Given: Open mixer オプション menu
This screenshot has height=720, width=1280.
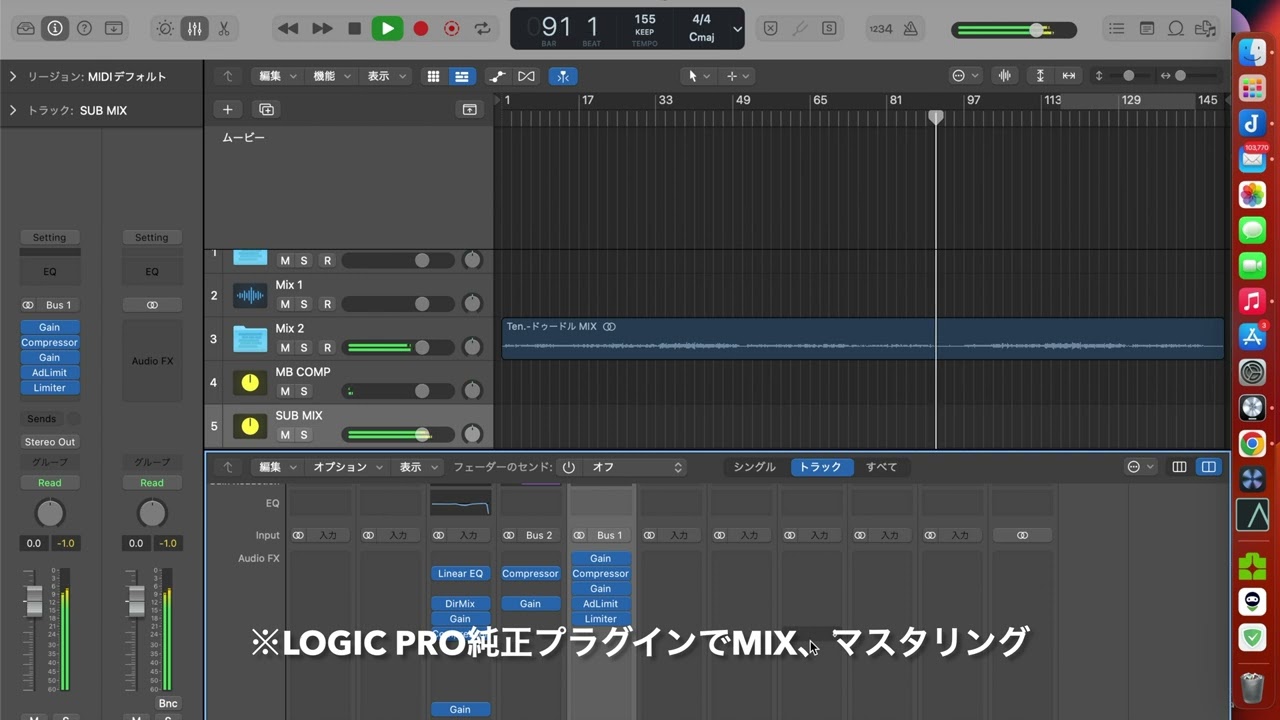Looking at the screenshot, I should pos(348,467).
